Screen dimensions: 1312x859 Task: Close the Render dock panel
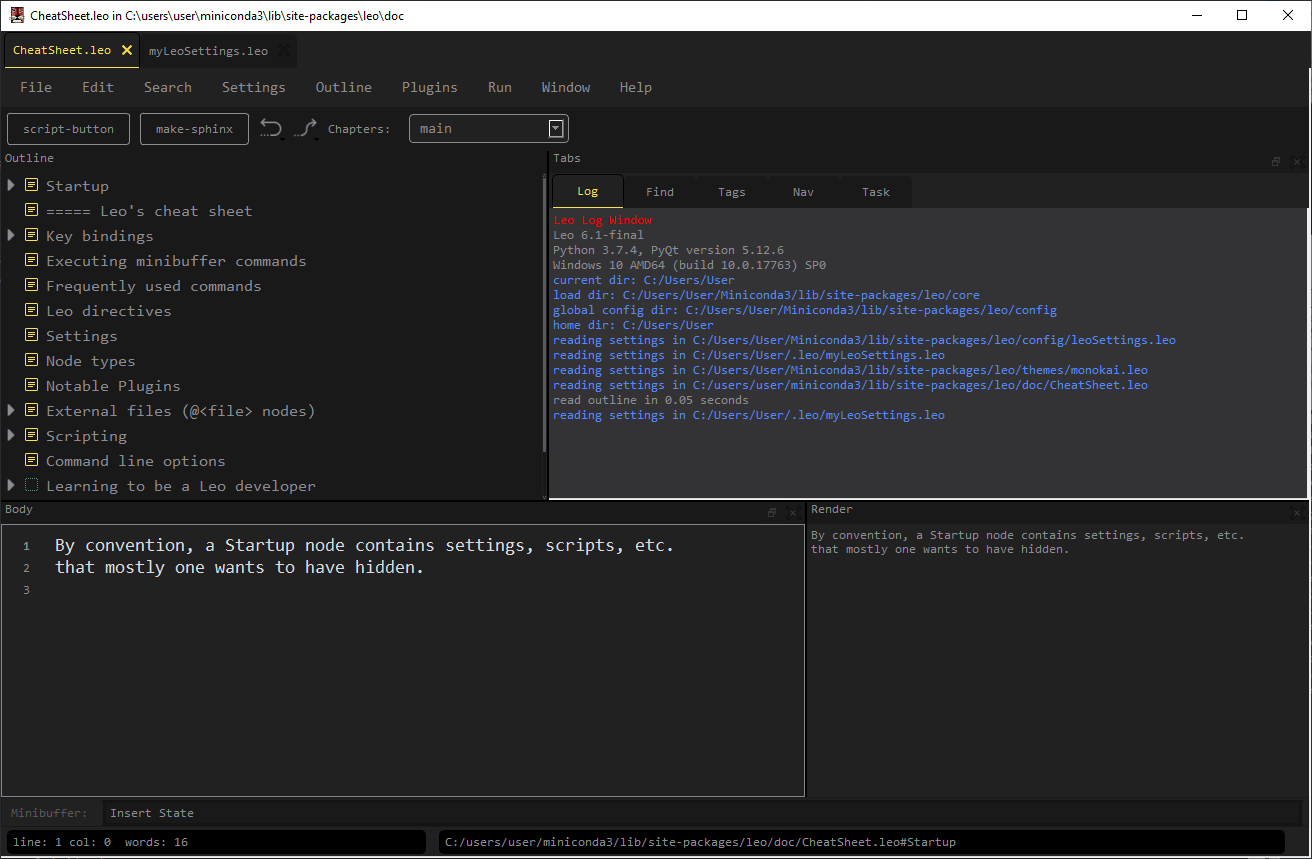point(1297,512)
